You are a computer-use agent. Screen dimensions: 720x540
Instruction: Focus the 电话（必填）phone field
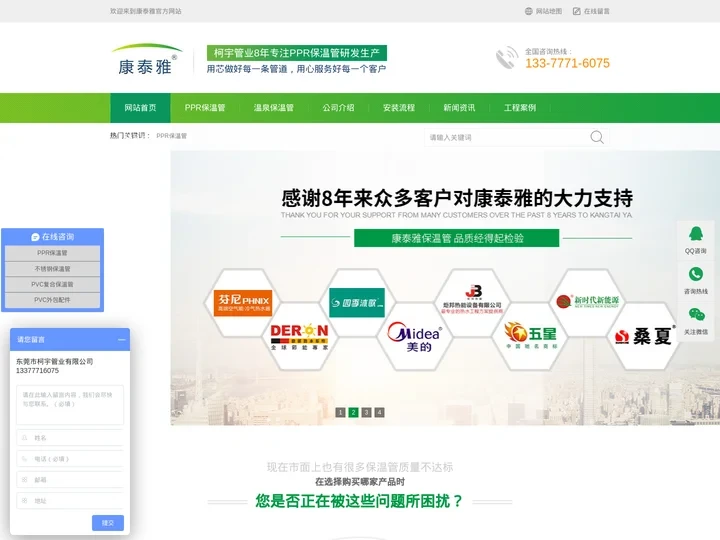pyautogui.click(x=70, y=459)
